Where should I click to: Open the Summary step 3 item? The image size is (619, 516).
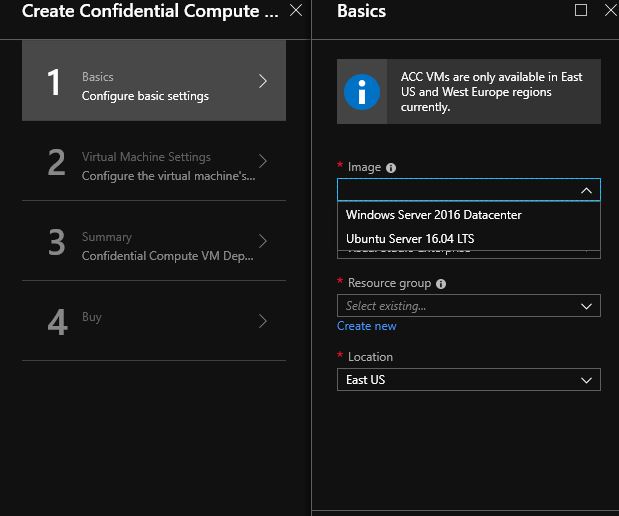pos(154,241)
